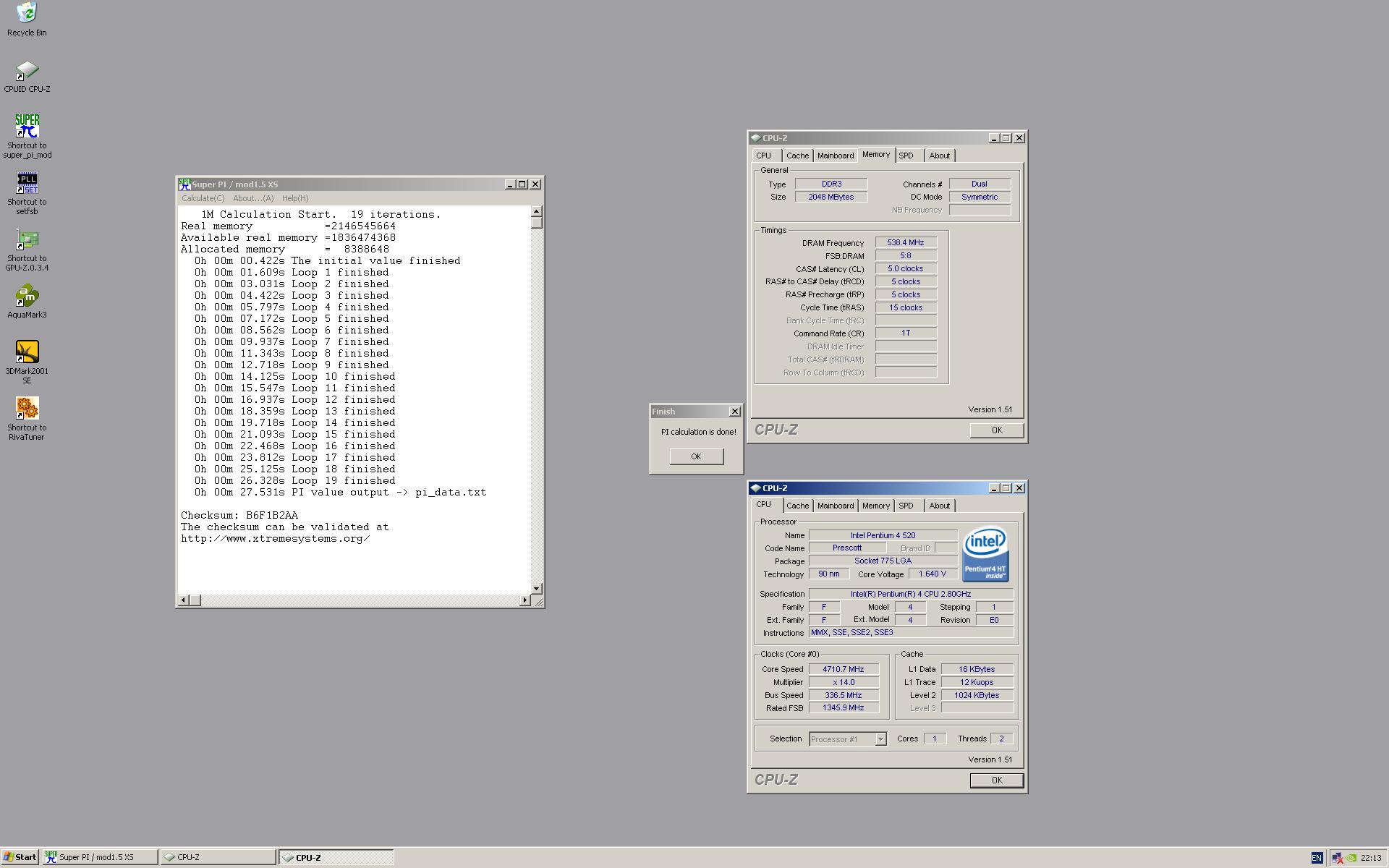Viewport: 1389px width, 868px height.
Task: Click the DRAM Frequency 538.4 MHz field
Action: 906,243
